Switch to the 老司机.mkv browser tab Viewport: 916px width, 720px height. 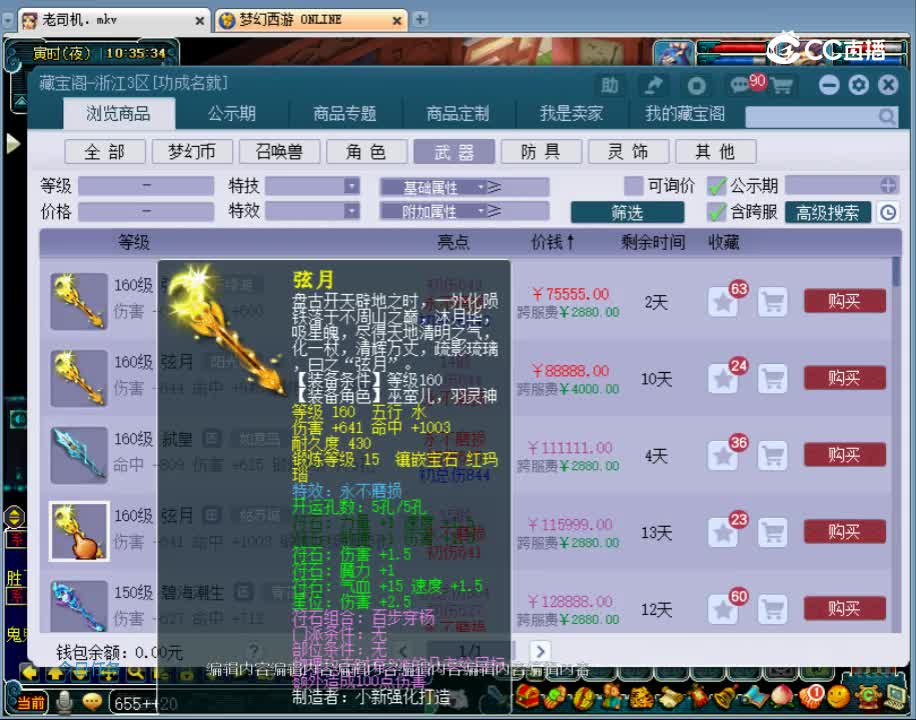click(113, 20)
